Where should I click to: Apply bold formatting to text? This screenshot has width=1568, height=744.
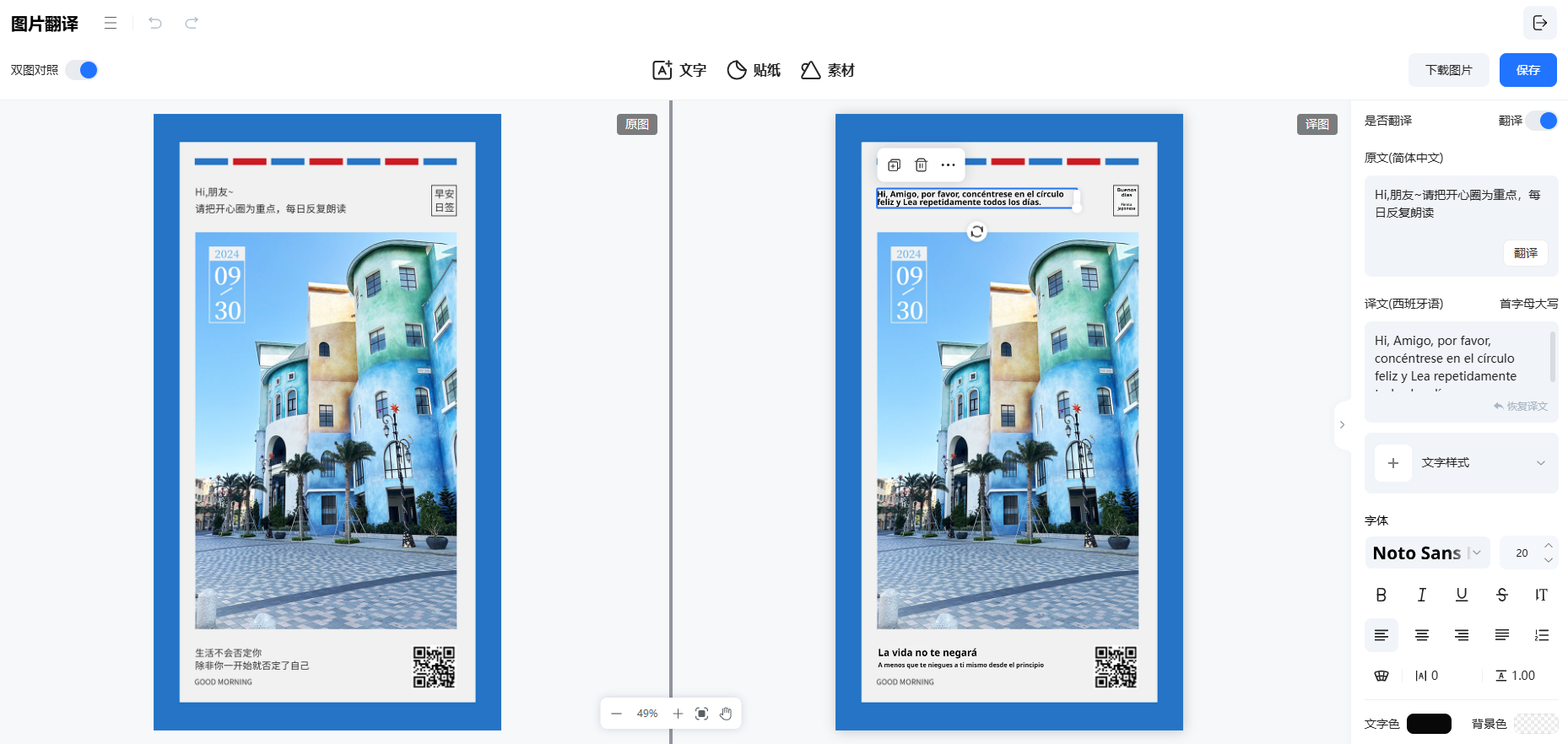coord(1381,595)
